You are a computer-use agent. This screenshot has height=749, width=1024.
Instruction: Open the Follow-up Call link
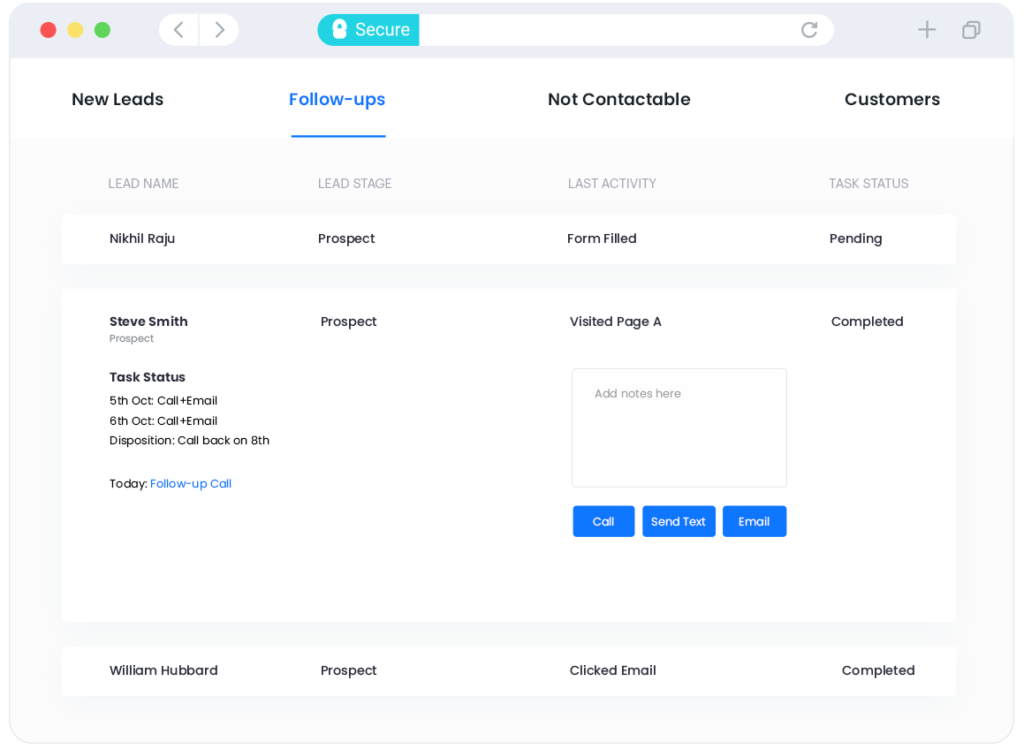pyautogui.click(x=191, y=484)
